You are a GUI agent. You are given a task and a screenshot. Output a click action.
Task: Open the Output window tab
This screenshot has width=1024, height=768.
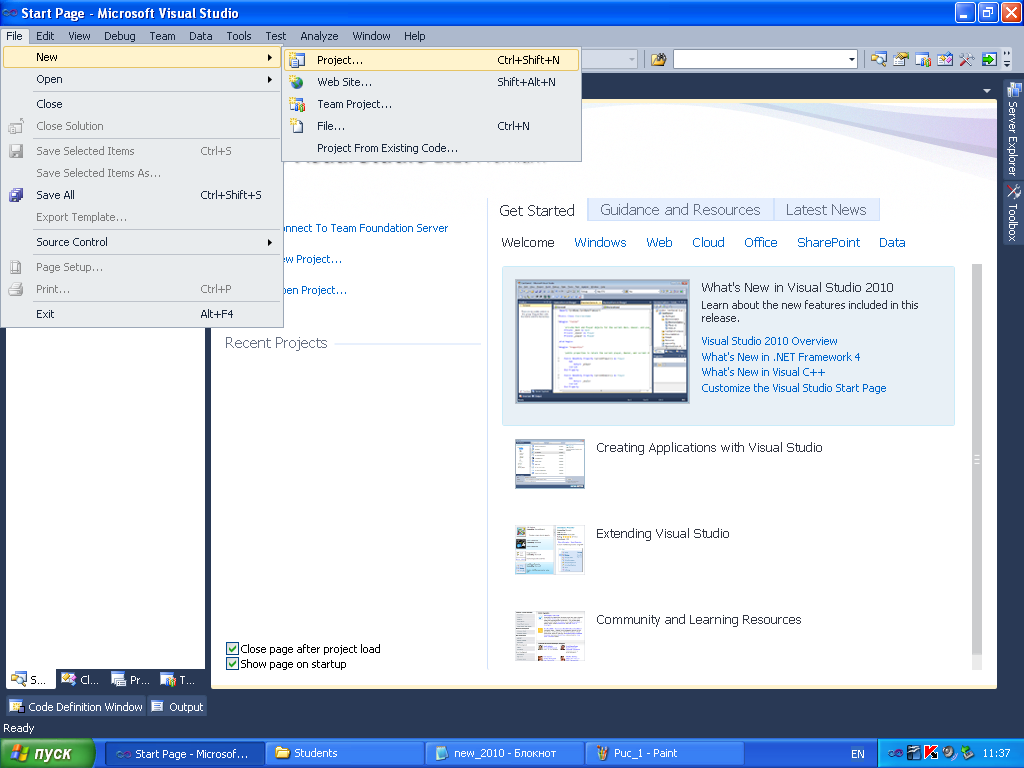(178, 707)
